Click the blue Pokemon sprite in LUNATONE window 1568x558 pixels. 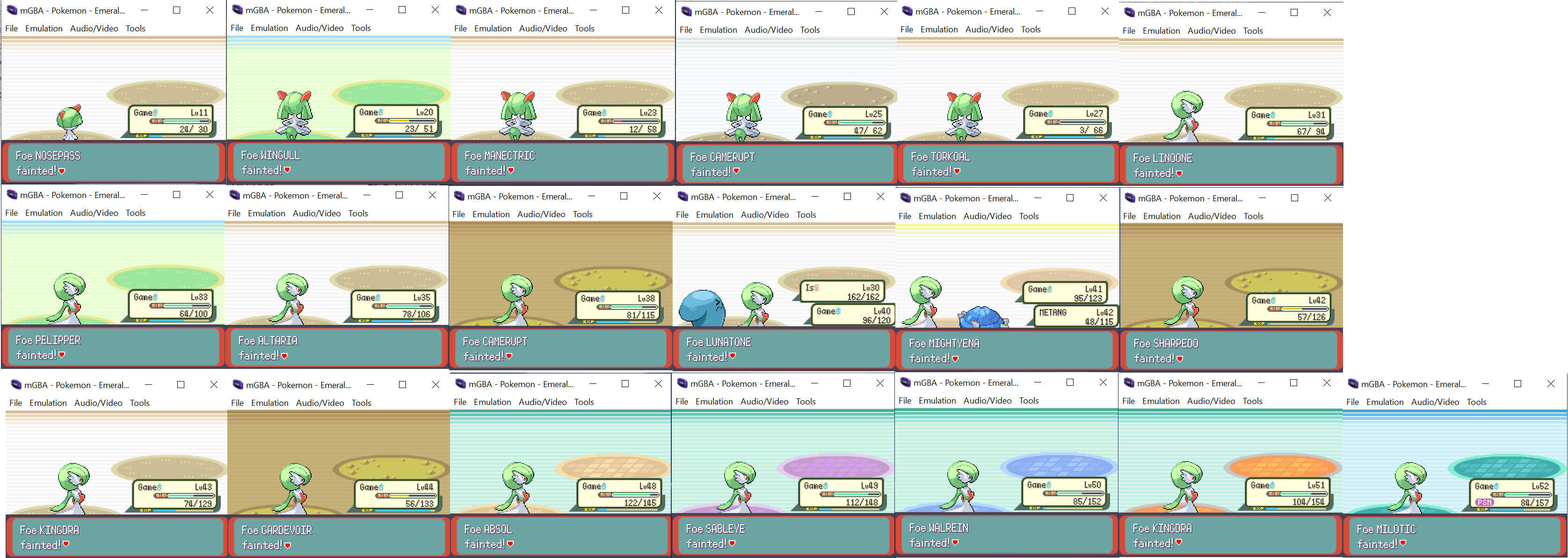pyautogui.click(x=703, y=308)
